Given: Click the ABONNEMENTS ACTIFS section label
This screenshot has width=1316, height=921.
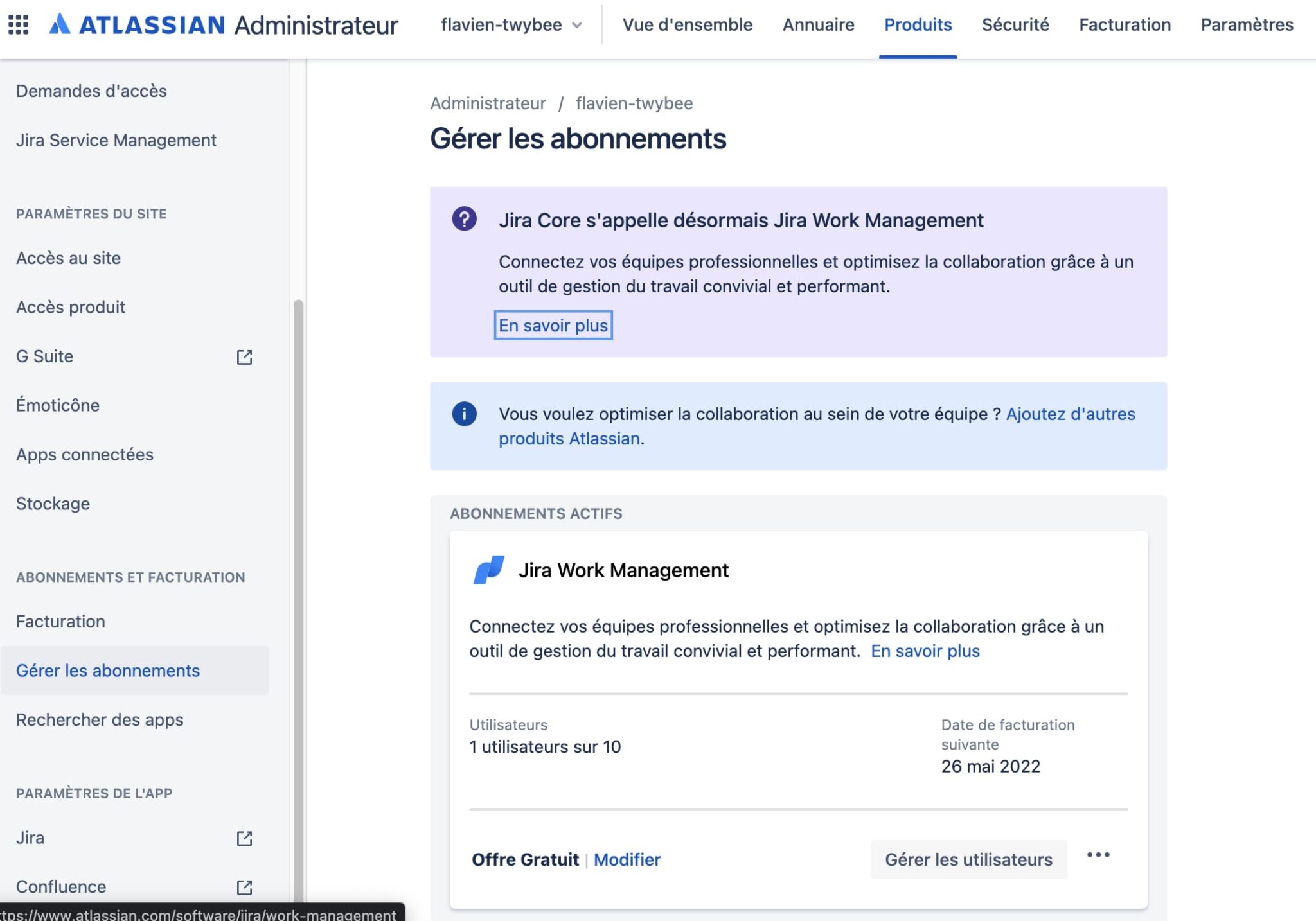Looking at the screenshot, I should coord(536,514).
